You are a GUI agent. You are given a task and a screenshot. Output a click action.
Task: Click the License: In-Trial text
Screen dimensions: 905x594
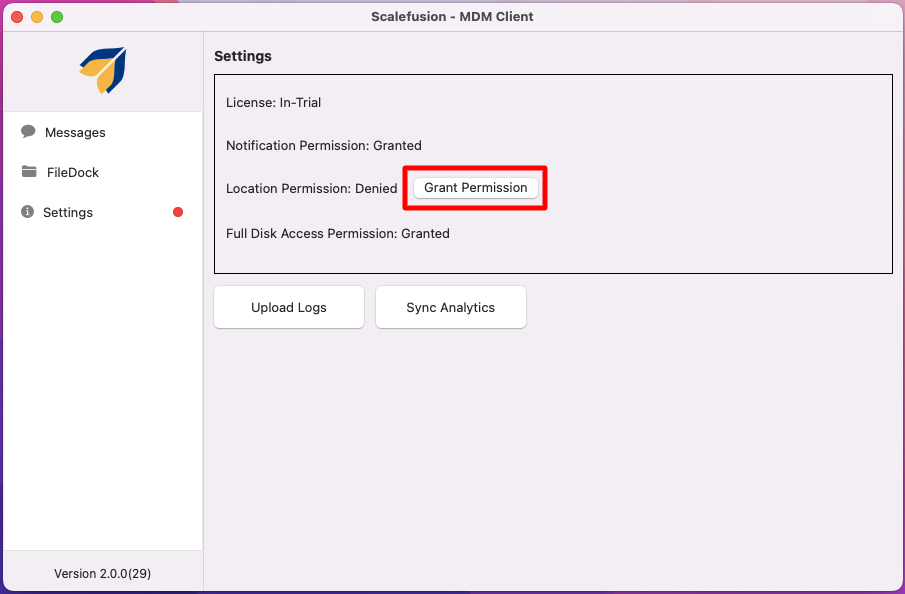pyautogui.click(x=273, y=103)
